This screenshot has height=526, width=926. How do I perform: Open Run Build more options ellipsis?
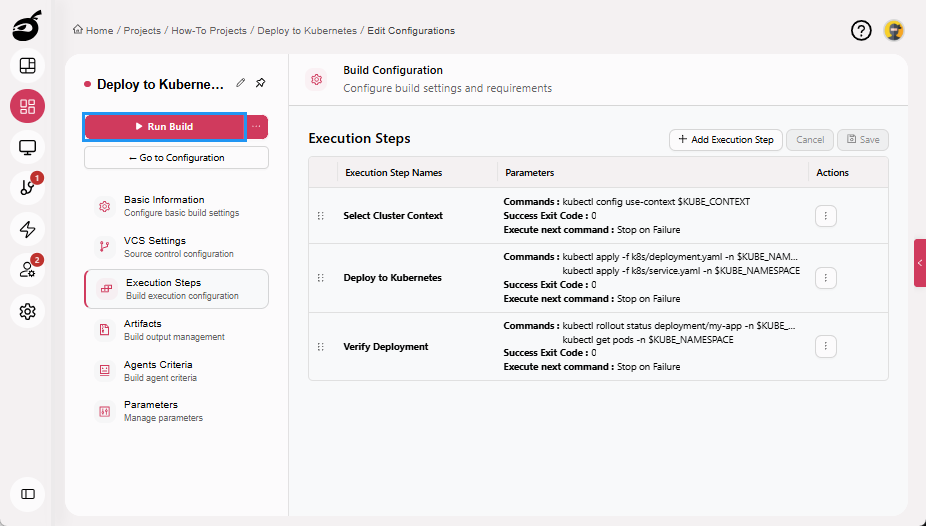256,126
